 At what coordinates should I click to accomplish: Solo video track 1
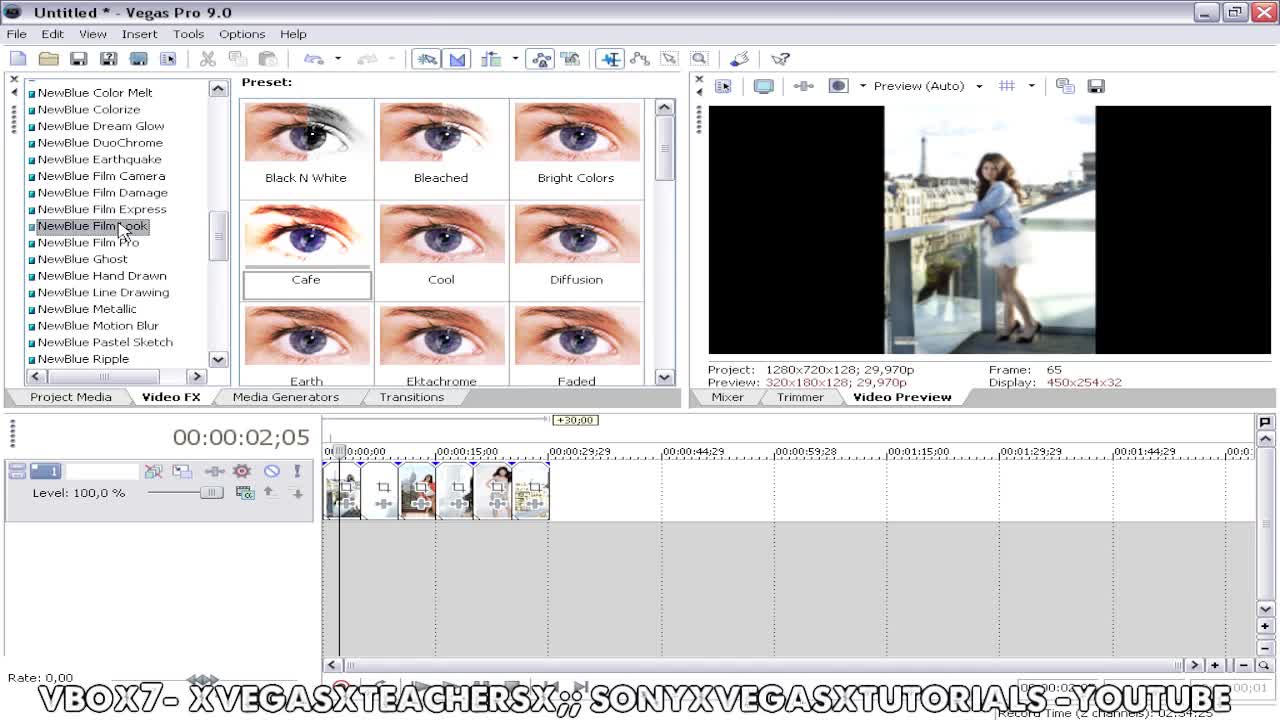coord(297,471)
